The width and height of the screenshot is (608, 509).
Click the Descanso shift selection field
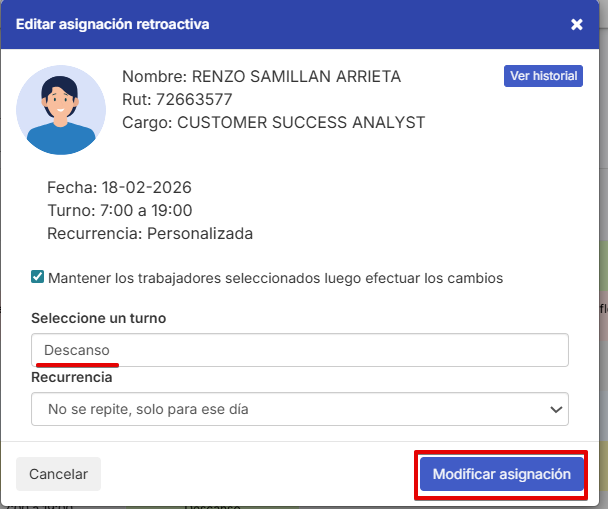click(300, 350)
